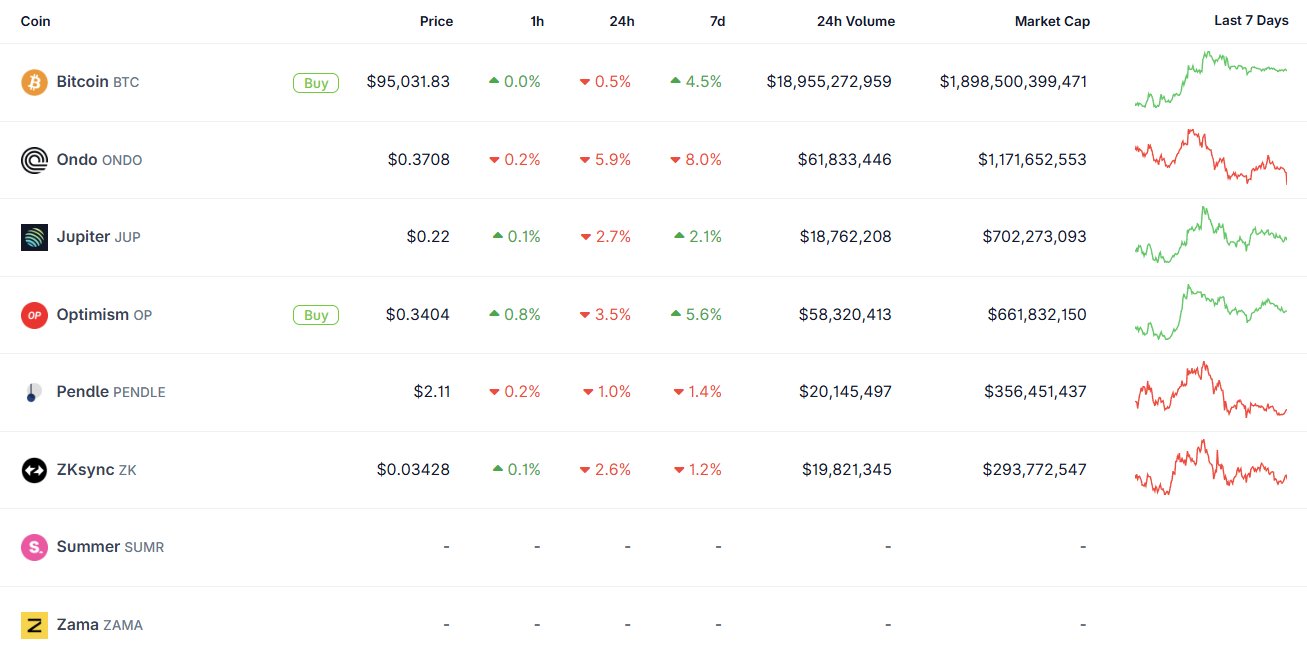Viewport: 1307px width, 655px height.
Task: Click the Summer coin logo icon
Action: [x=34, y=547]
